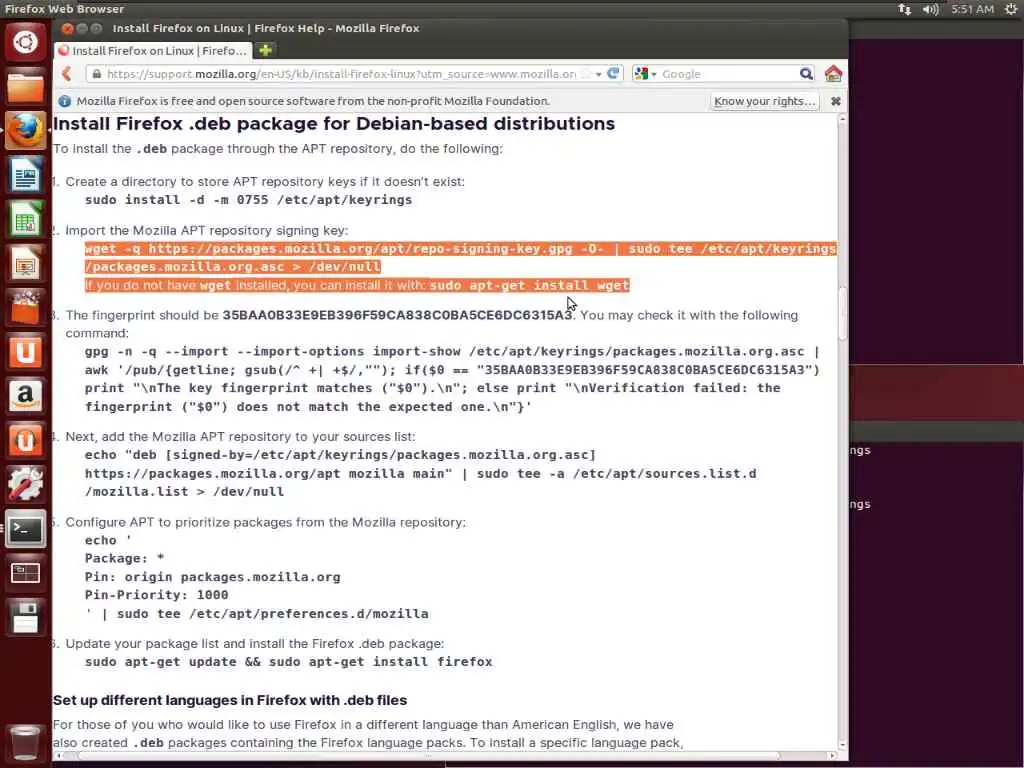Image resolution: width=1024 pixels, height=768 pixels.
Task: Click the 5:51 AM clock indicator
Action: [x=972, y=9]
